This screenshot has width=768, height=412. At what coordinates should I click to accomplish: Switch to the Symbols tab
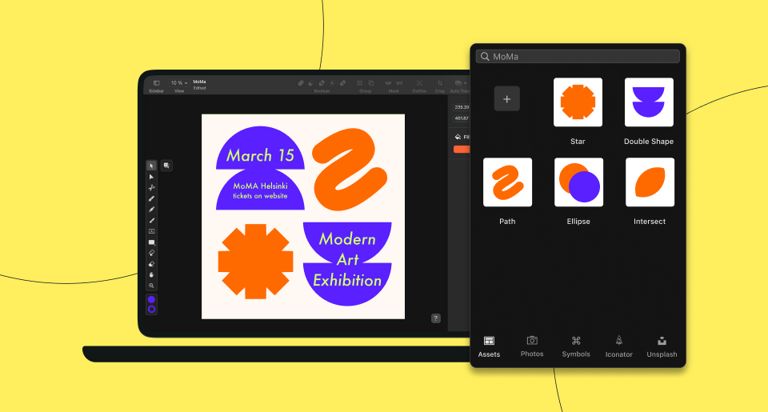[x=576, y=347]
